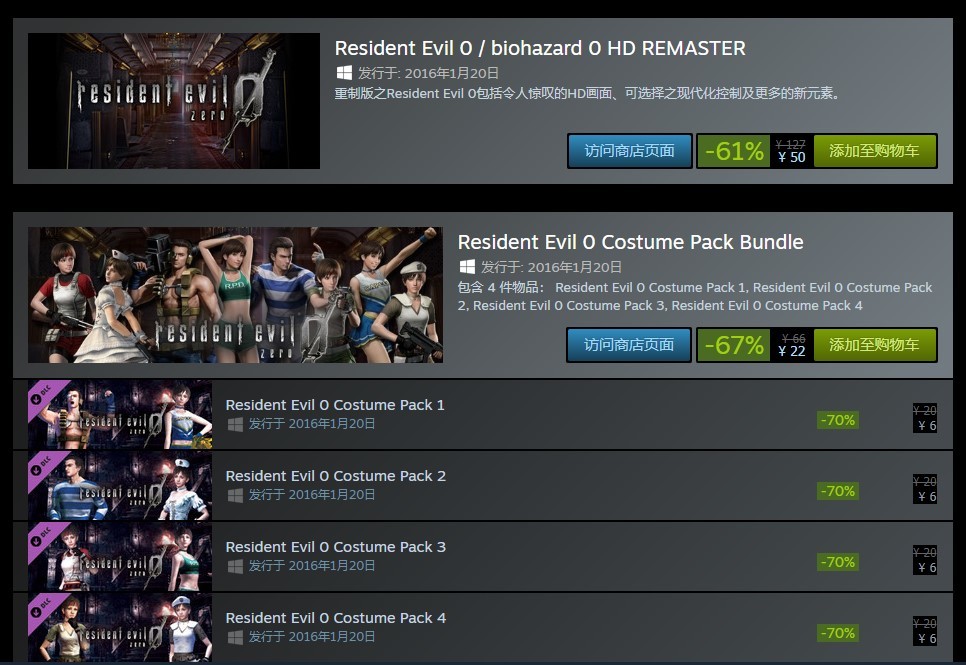Click Costume Pack Bundle banner image
Viewport: 966px width, 665px height.
click(x=235, y=295)
